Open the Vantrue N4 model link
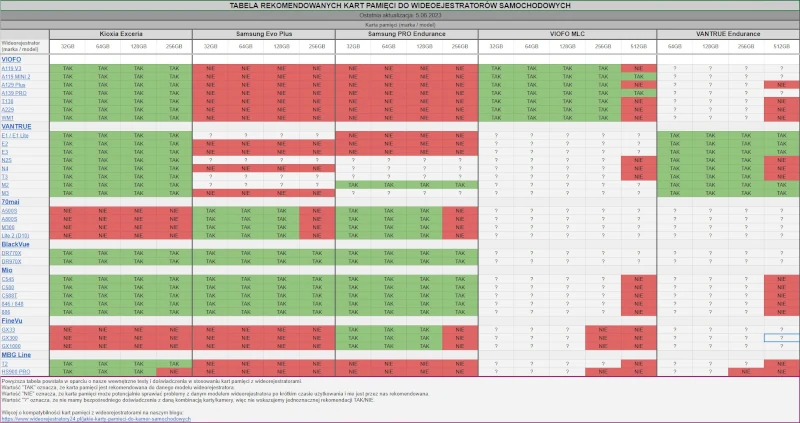The image size is (800, 423). pos(5,168)
